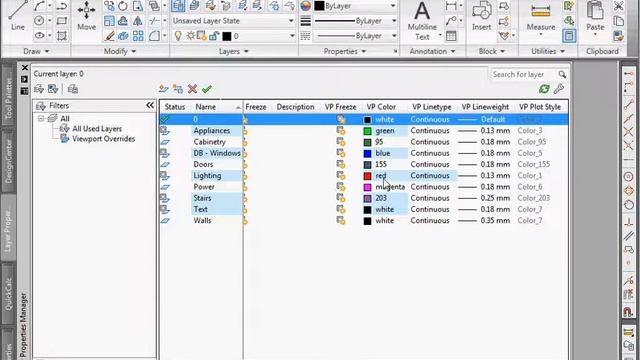
Task: Click the Table icon in Annotation
Action: coord(451,36)
